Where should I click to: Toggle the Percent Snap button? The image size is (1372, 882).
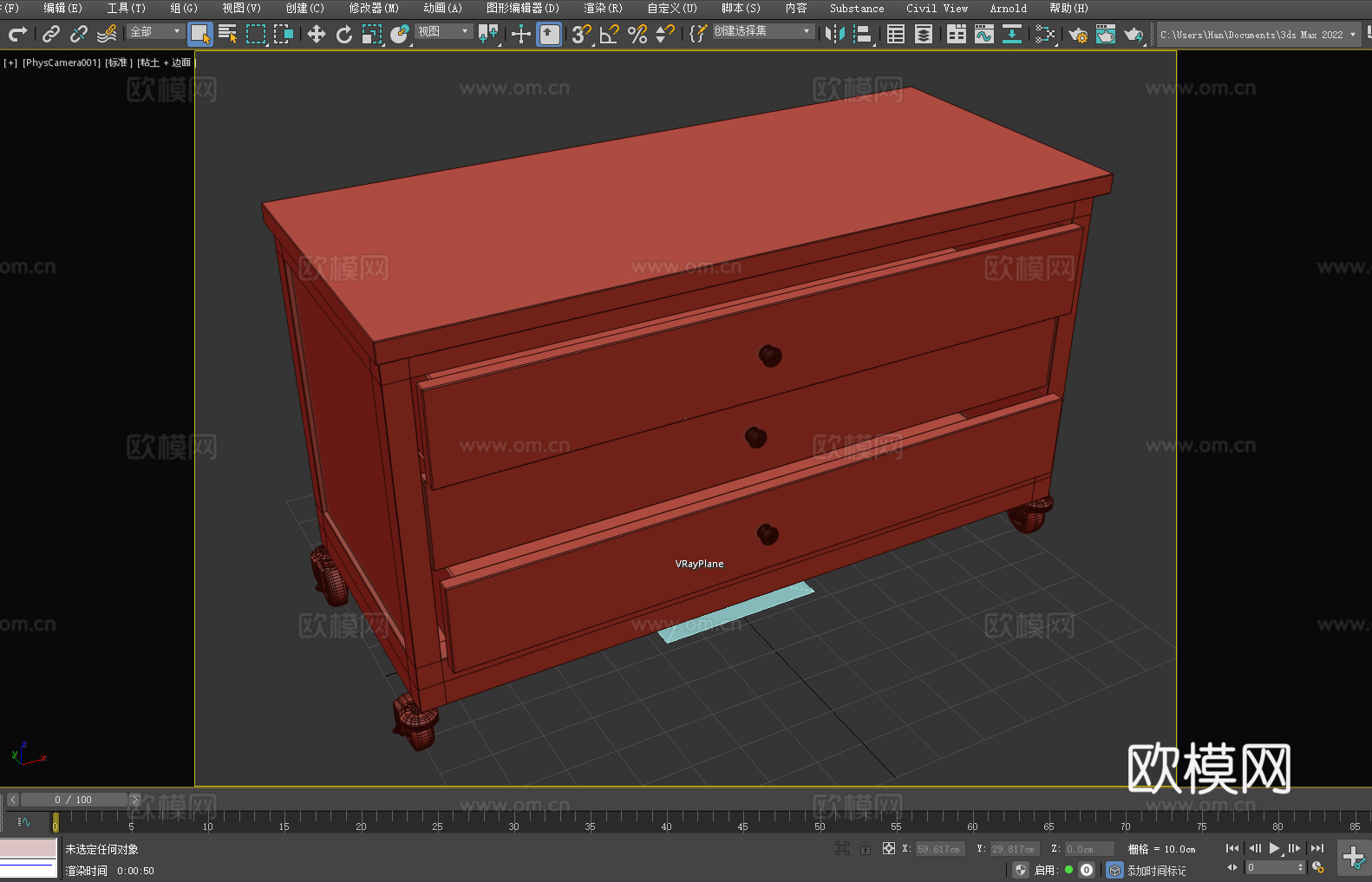637,34
